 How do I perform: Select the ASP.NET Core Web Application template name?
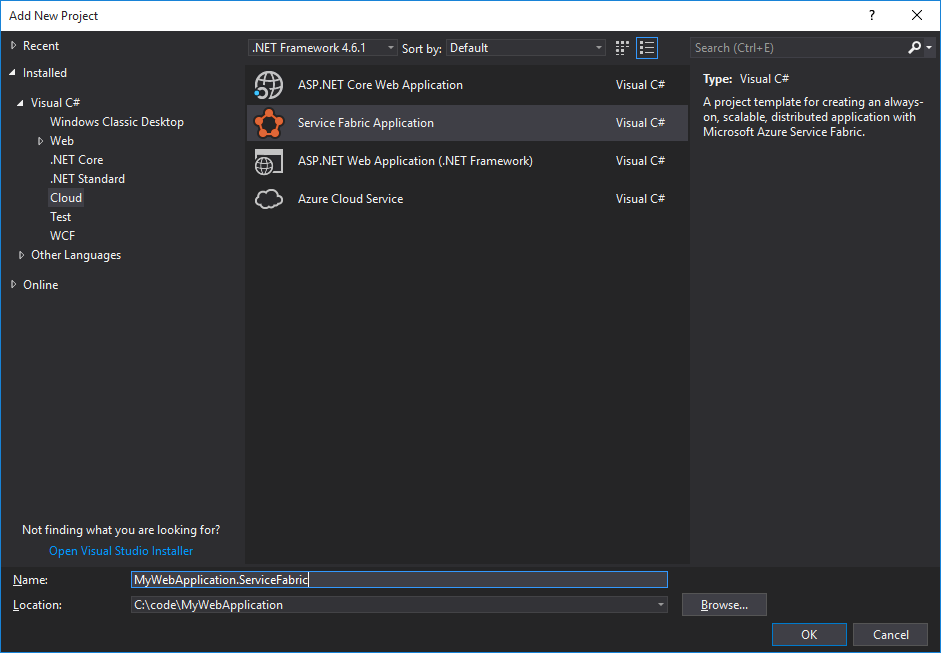pyautogui.click(x=380, y=85)
